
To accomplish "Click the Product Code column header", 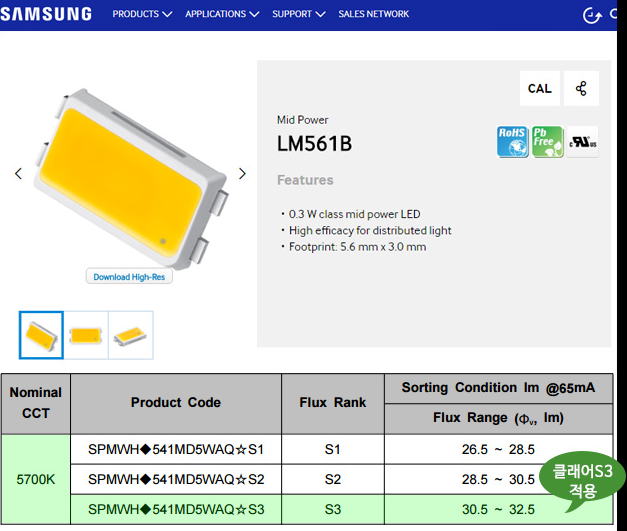I will point(176,403).
